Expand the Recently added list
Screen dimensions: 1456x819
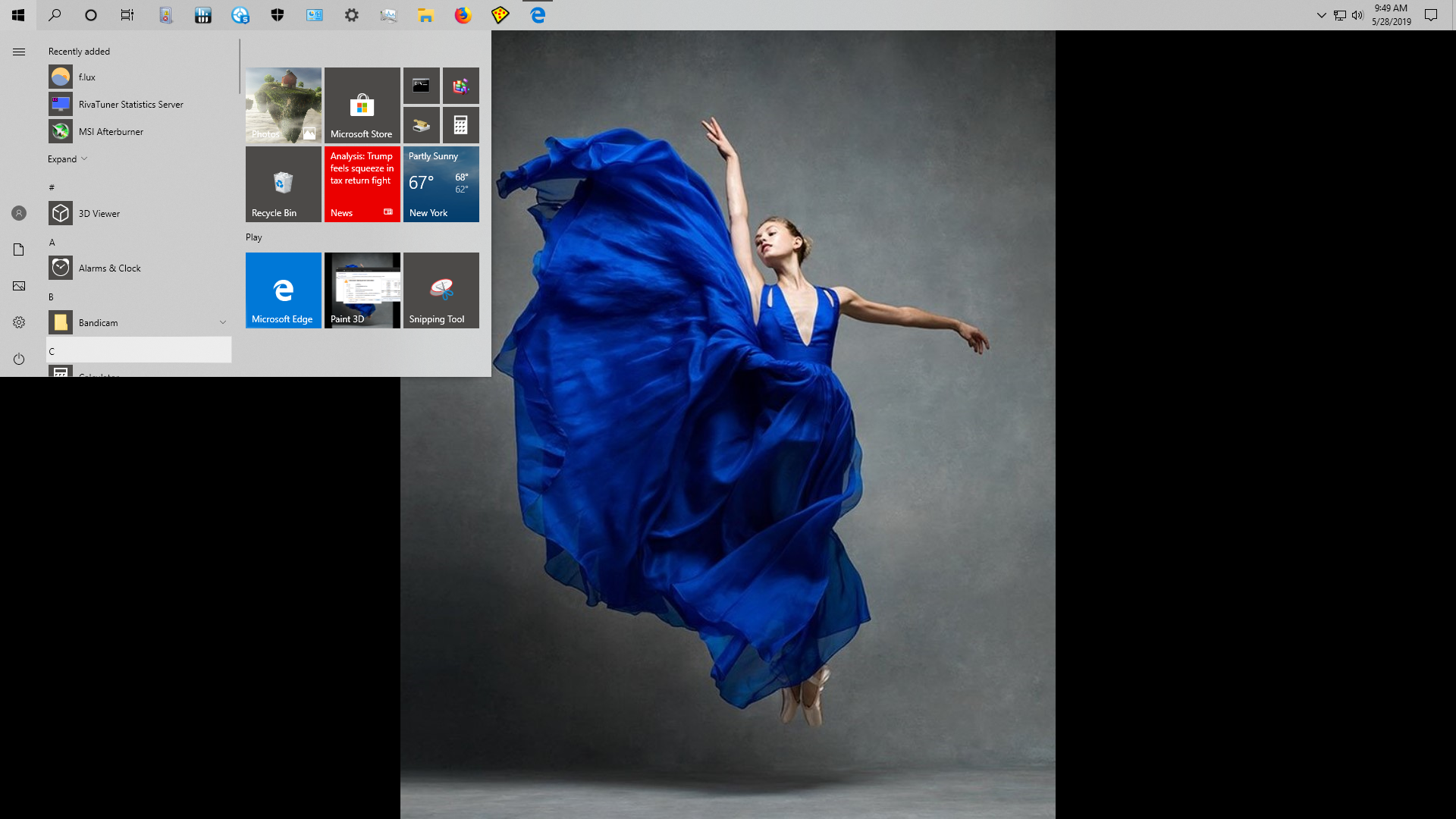(67, 159)
